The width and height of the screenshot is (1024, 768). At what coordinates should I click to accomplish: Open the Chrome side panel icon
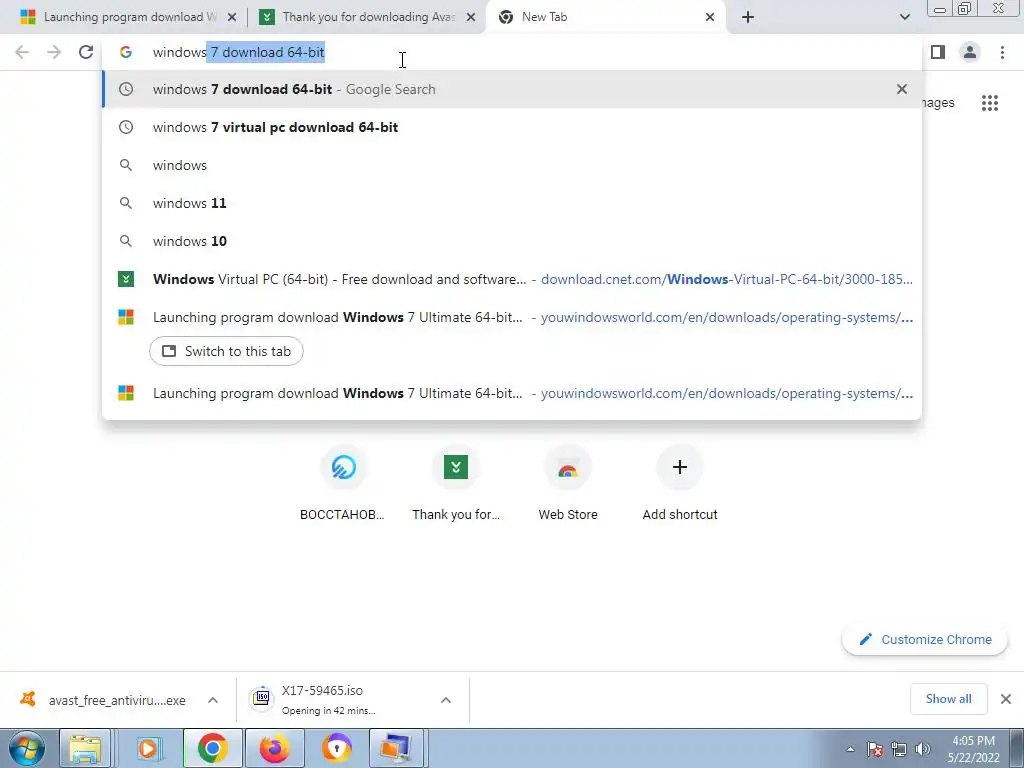938,52
